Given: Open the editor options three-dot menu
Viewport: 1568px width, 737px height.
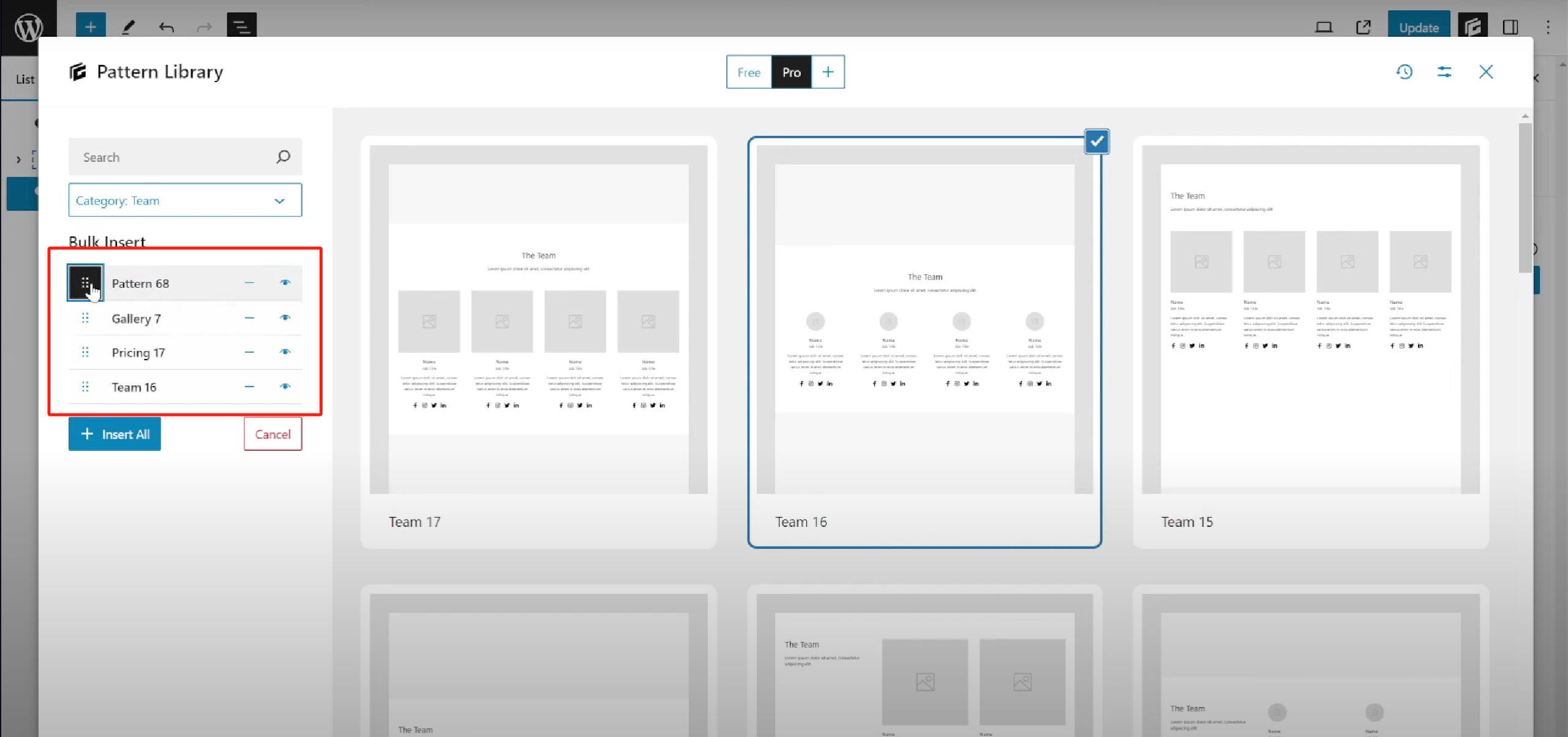Looking at the screenshot, I should tap(1548, 27).
